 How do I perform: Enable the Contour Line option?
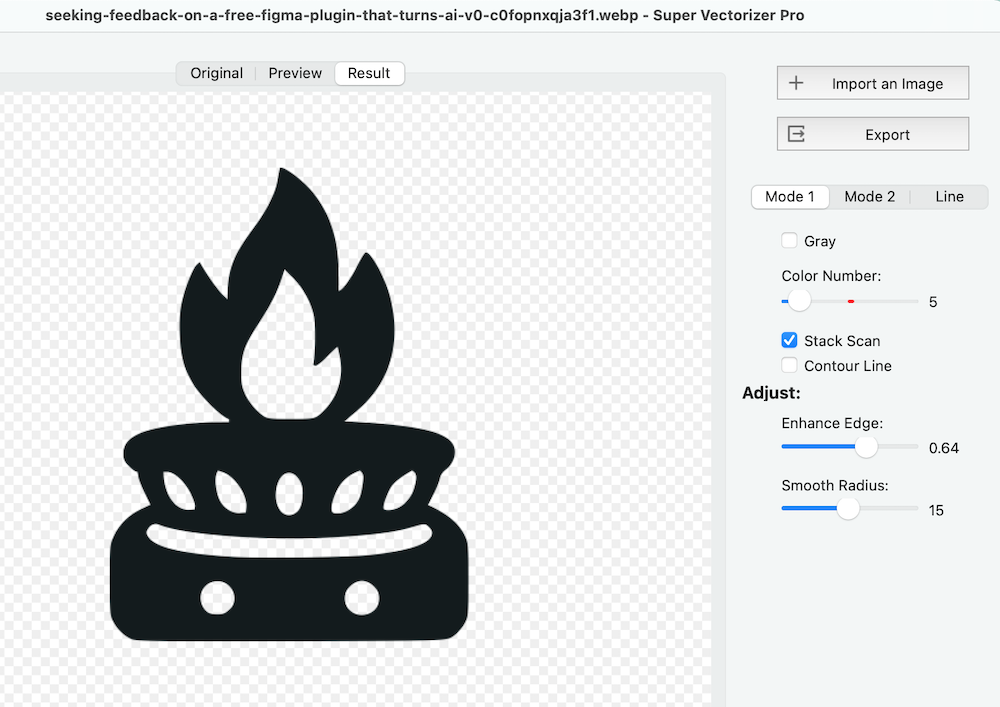coord(789,365)
